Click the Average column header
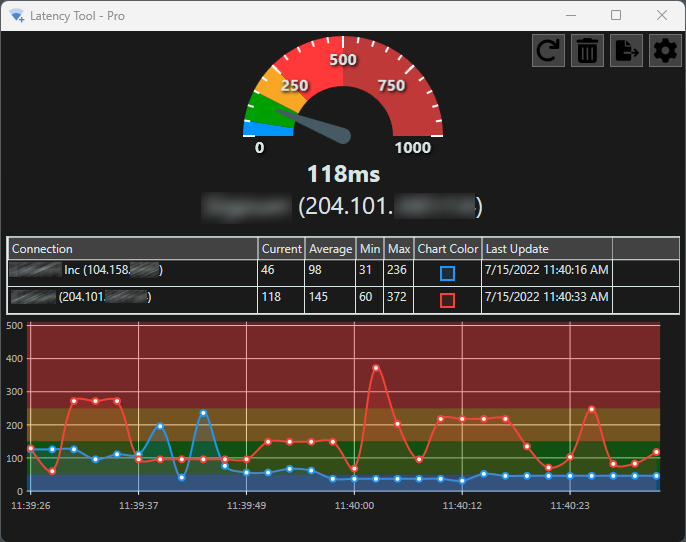The height and width of the screenshot is (542, 686). 330,249
